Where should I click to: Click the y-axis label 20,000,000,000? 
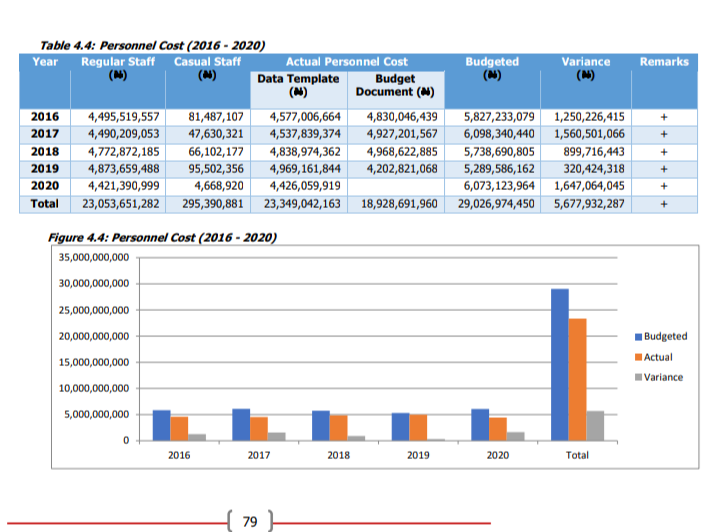(x=94, y=336)
